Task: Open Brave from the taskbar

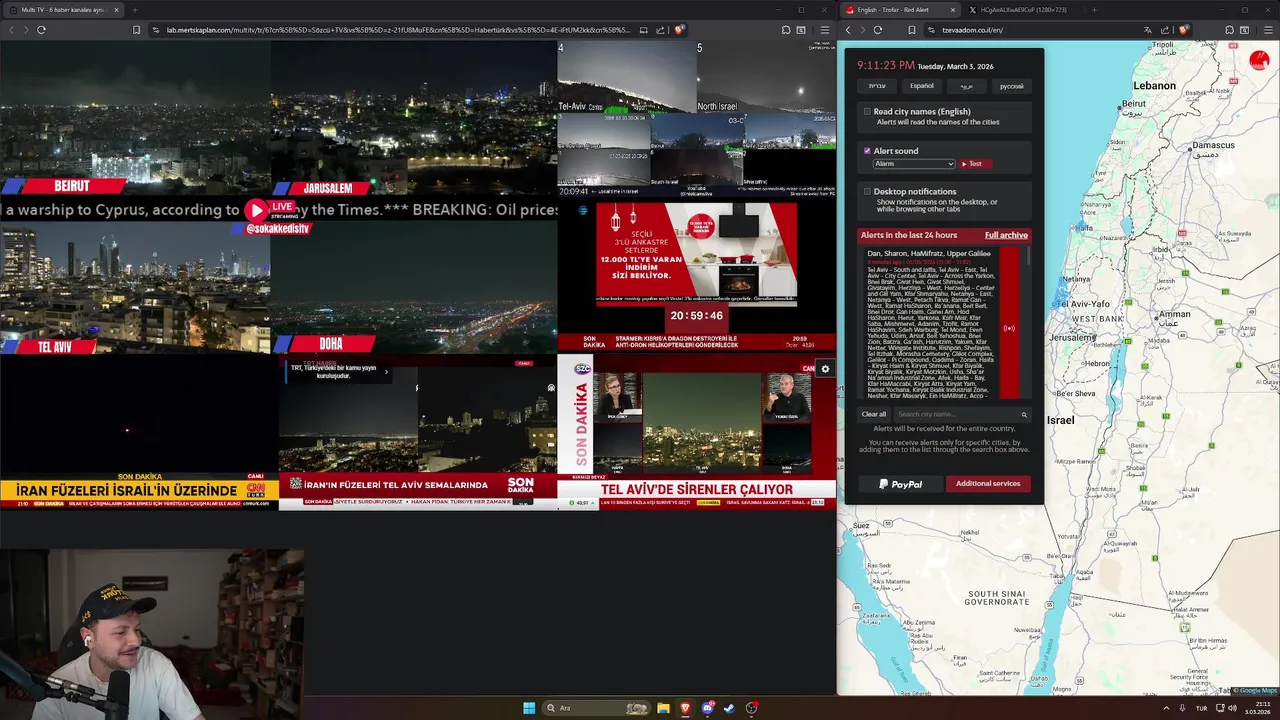Action: 685,708
